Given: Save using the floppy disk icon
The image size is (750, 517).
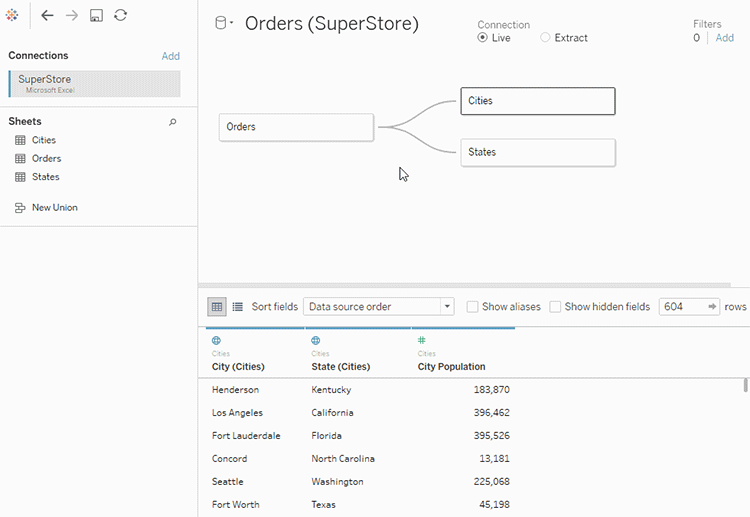Looking at the screenshot, I should tap(96, 16).
